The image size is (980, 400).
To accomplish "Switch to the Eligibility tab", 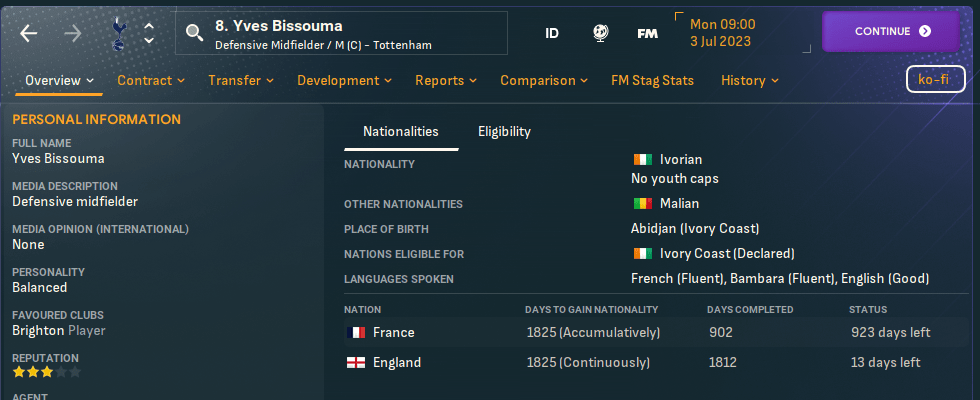I will click(504, 131).
